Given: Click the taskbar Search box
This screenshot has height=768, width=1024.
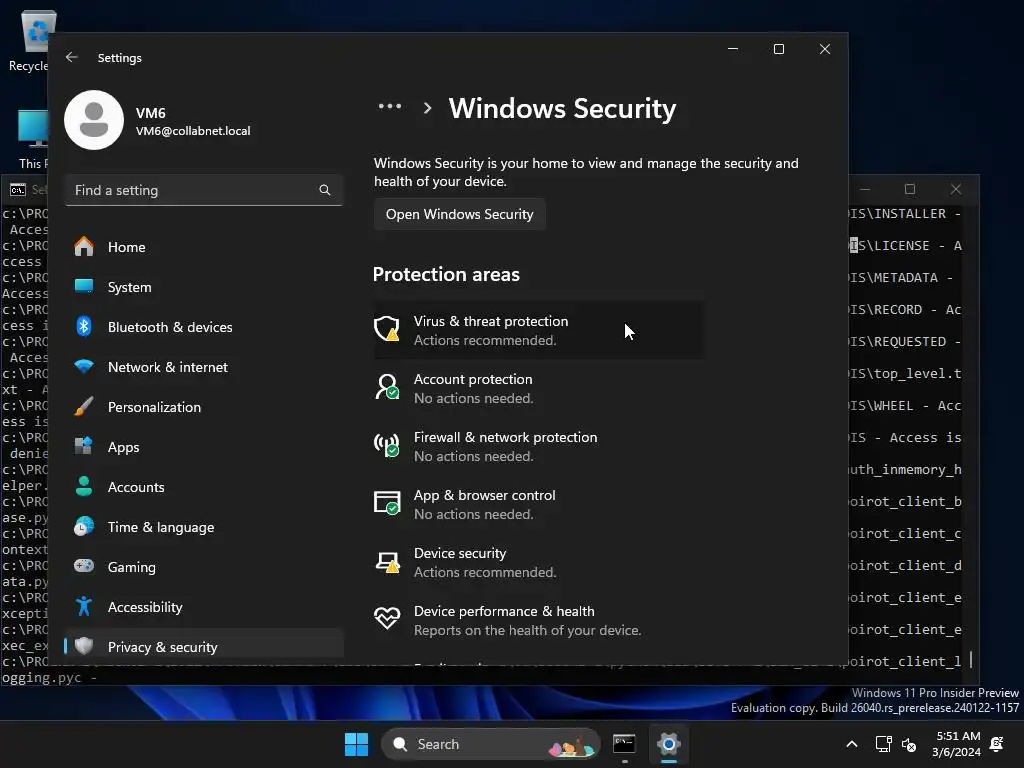Looking at the screenshot, I should (x=490, y=744).
